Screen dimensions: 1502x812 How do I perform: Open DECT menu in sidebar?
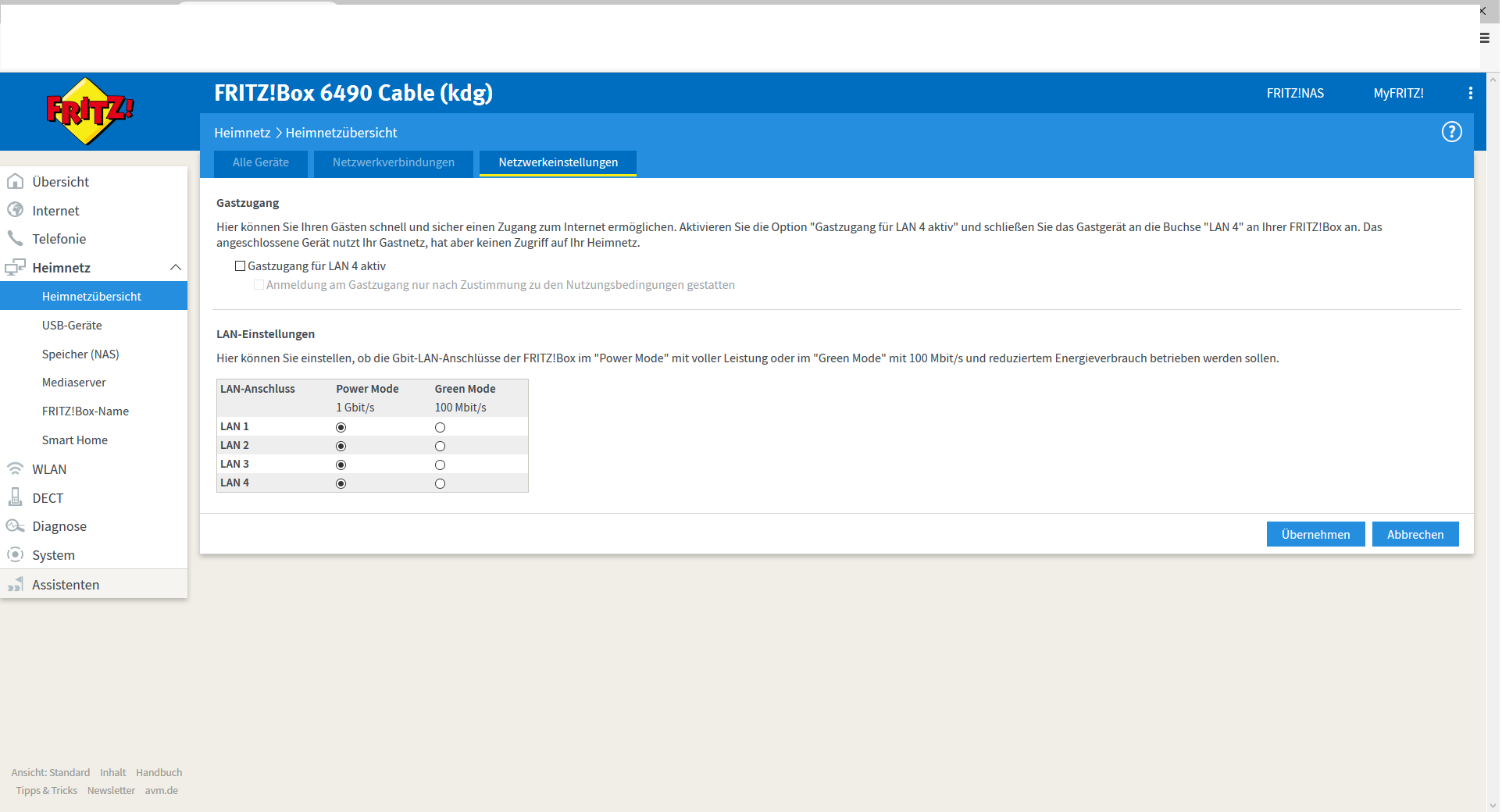[x=48, y=498]
